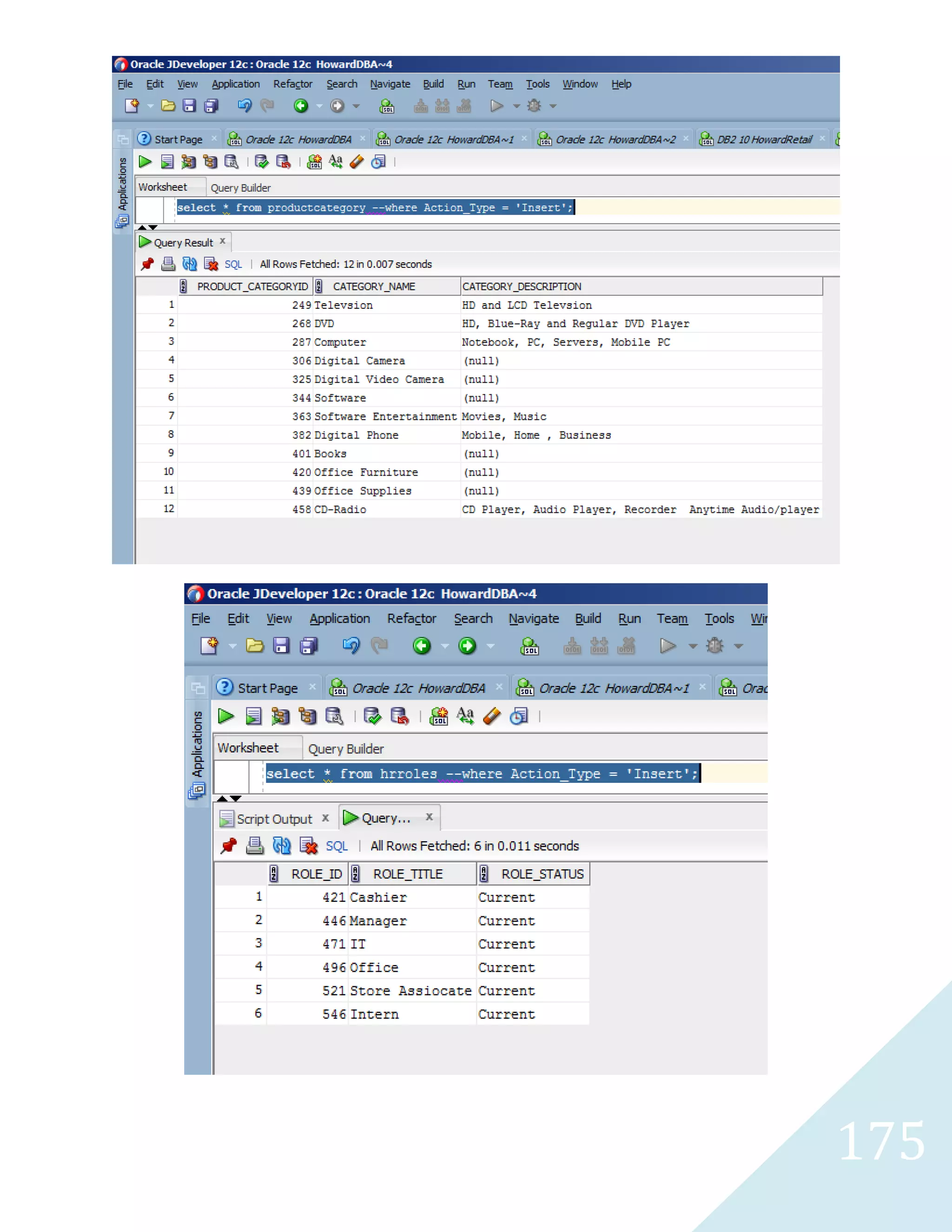This screenshot has height=1232, width=952.
Task: Click Run Statement icon in lower worksheet toolbar
Action: (x=226, y=716)
